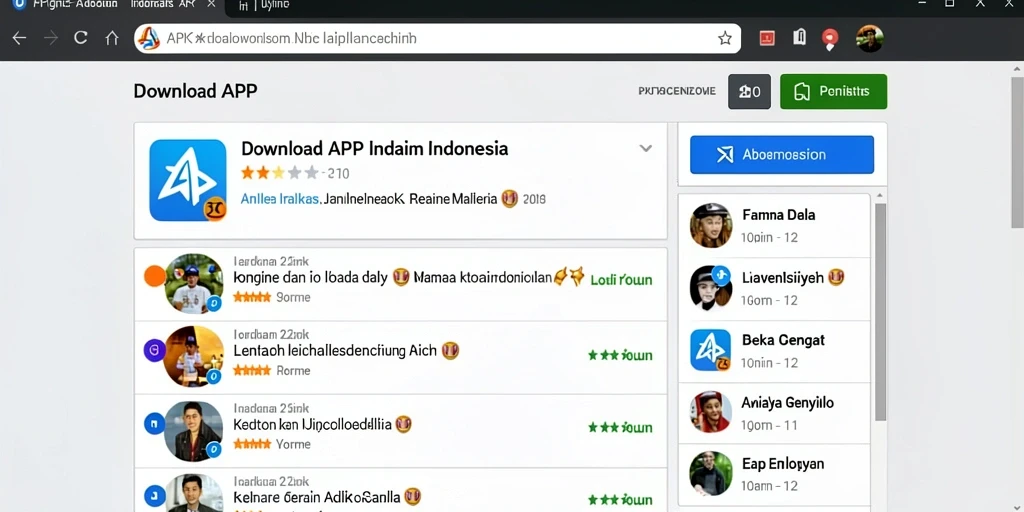Open avatar thumbnail of Iongine dan row
This screenshot has width=1024, height=512.
[x=194, y=283]
